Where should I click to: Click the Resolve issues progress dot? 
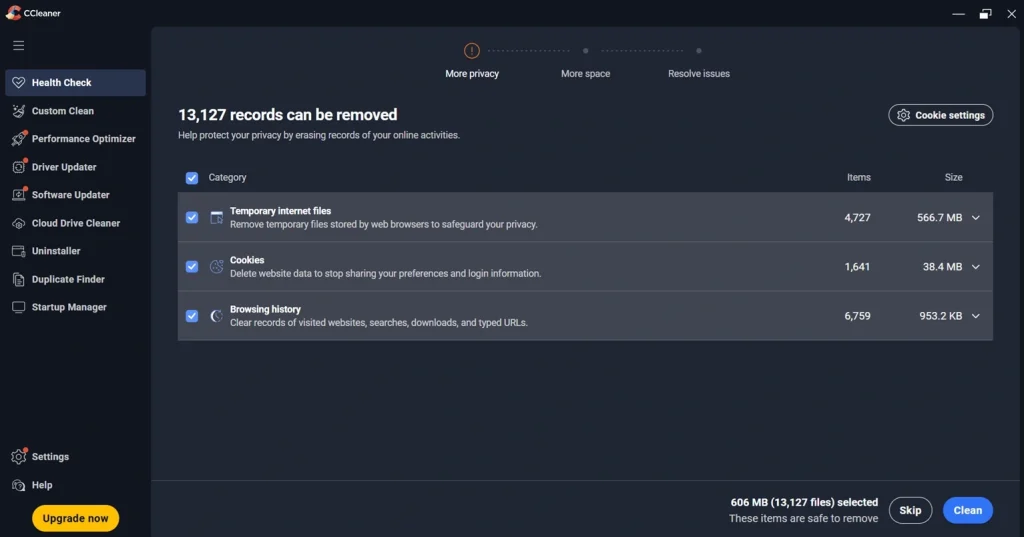coord(699,50)
